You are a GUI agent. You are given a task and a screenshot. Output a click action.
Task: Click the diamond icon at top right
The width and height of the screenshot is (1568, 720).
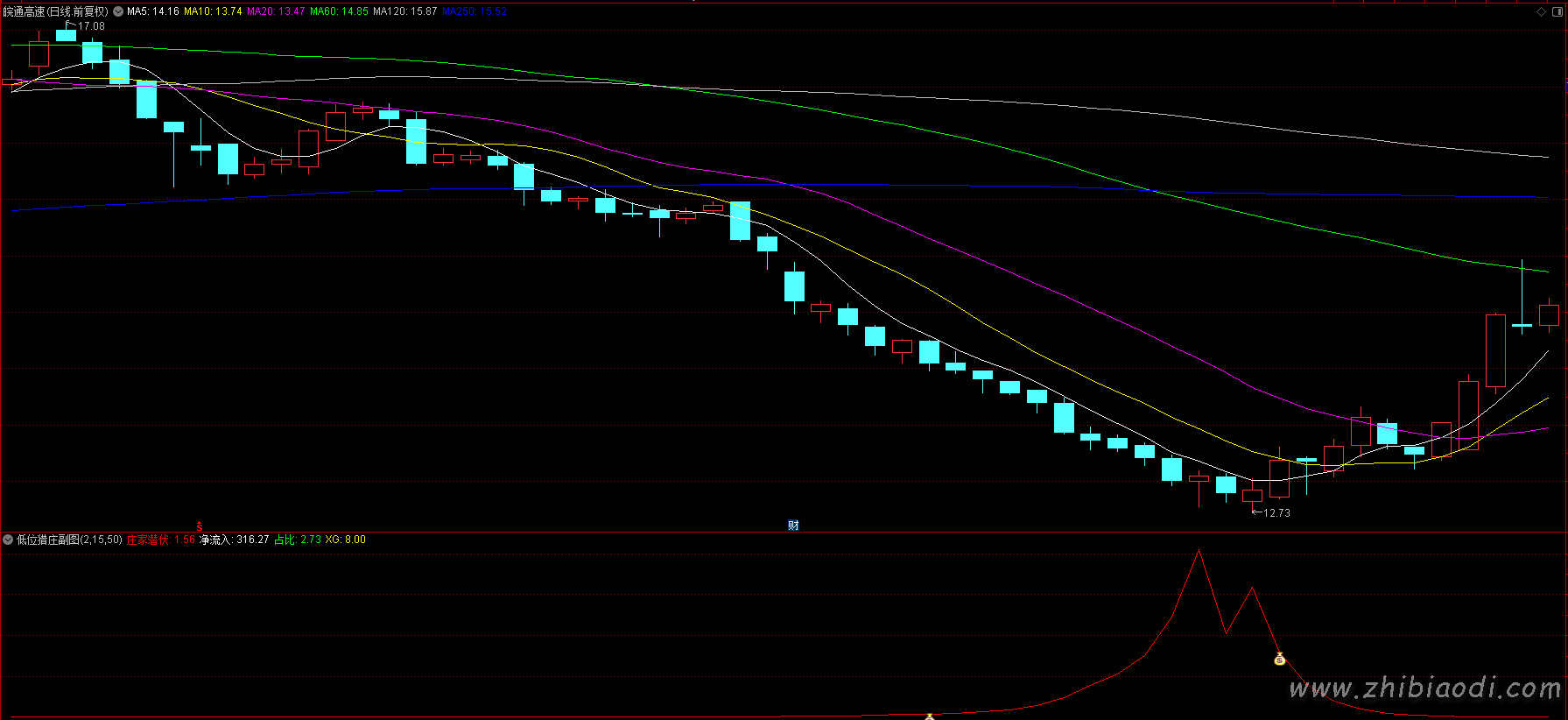pyautogui.click(x=1541, y=11)
